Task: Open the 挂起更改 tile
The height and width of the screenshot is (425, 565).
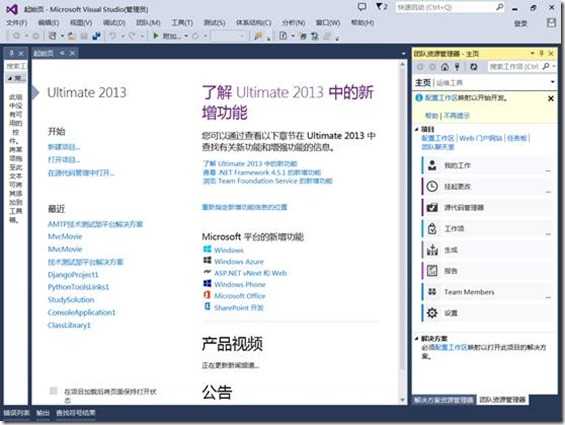Action: [x=486, y=186]
